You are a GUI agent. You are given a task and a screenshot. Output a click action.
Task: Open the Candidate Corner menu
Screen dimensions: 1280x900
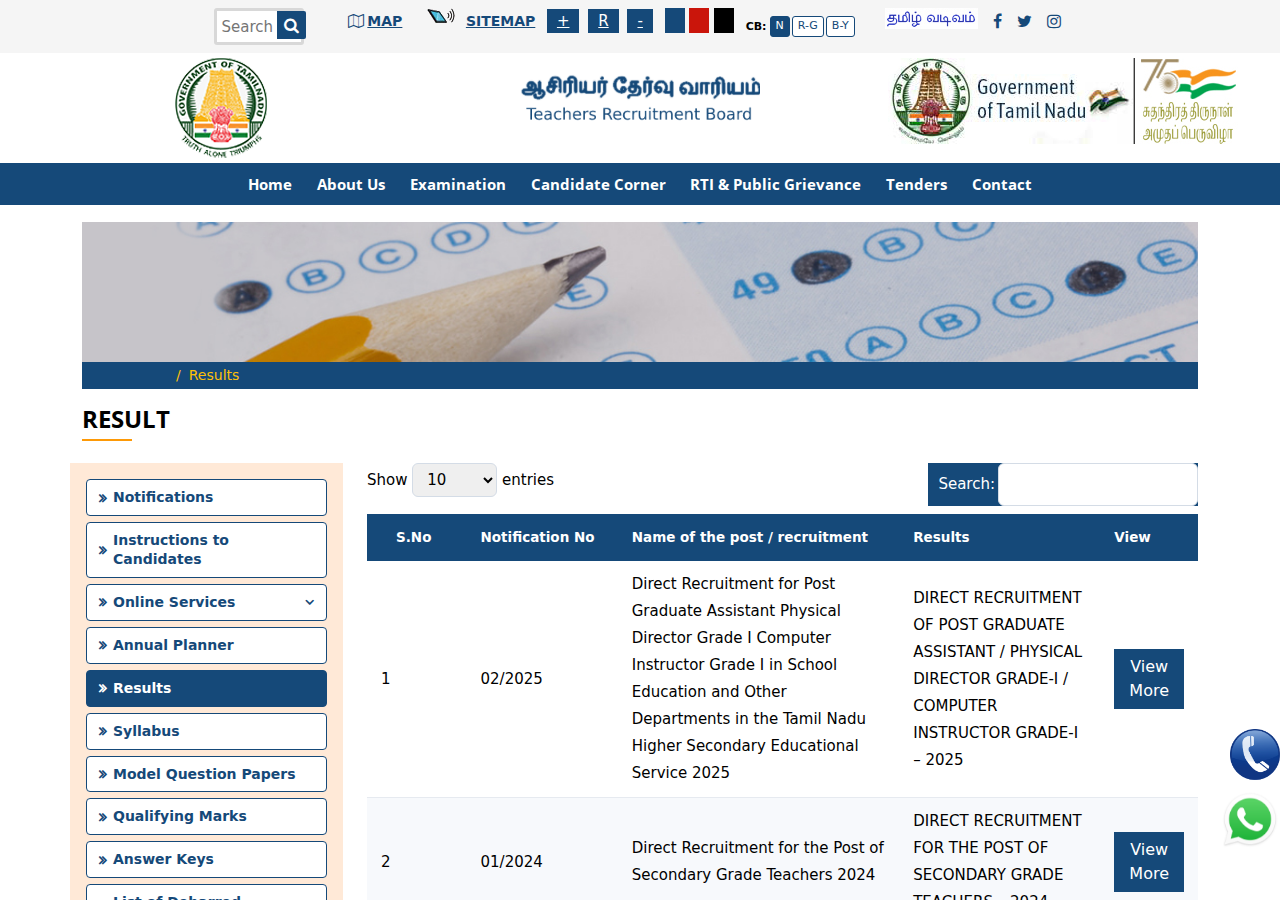598,184
